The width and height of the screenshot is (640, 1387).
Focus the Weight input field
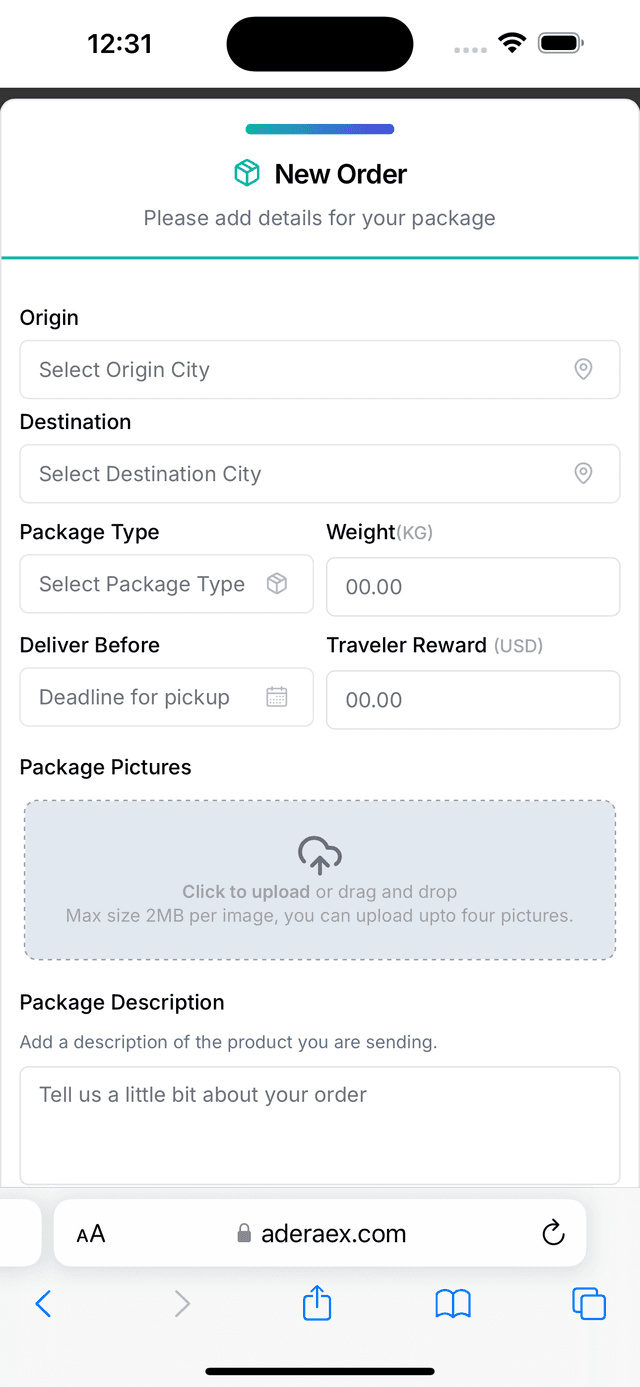[473, 587]
